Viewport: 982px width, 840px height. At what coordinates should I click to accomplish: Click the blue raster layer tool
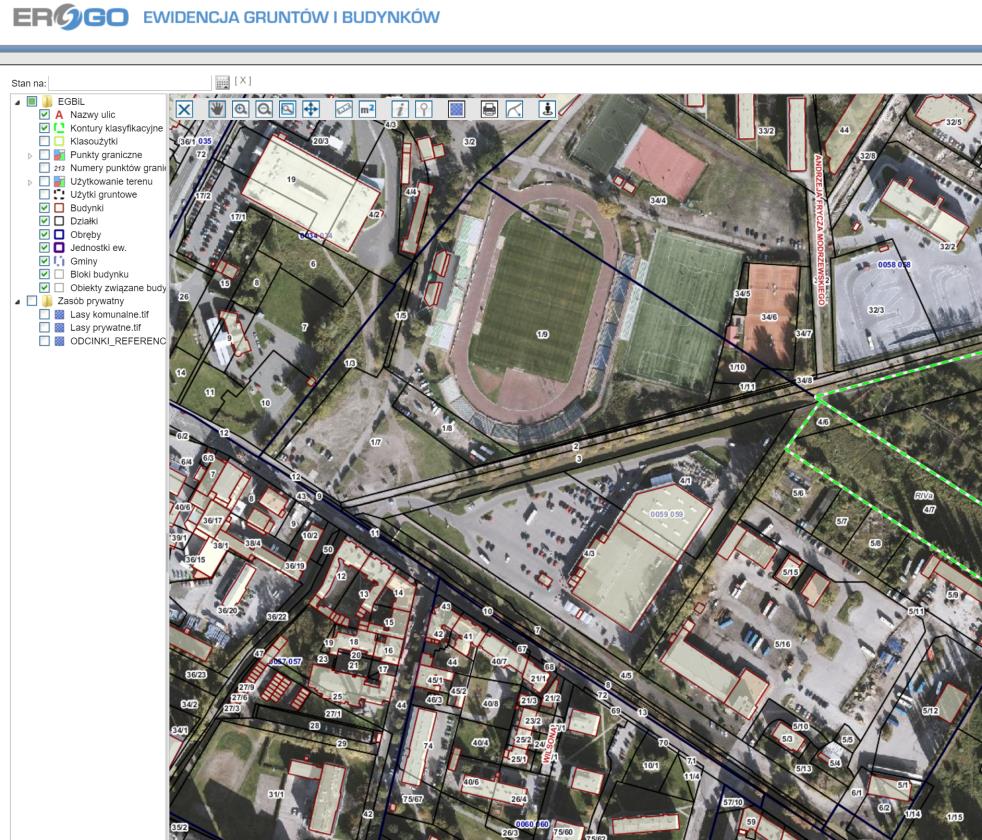[457, 110]
